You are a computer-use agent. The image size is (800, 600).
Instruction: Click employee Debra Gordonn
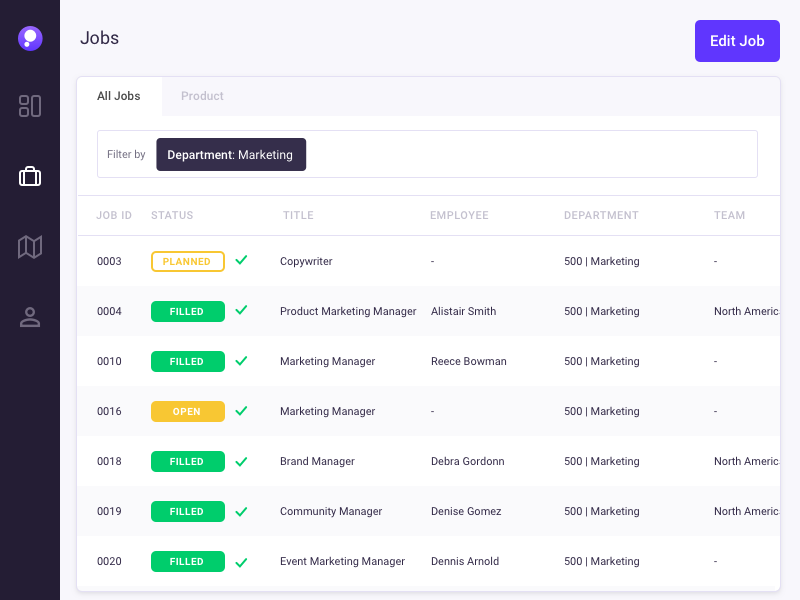(468, 461)
